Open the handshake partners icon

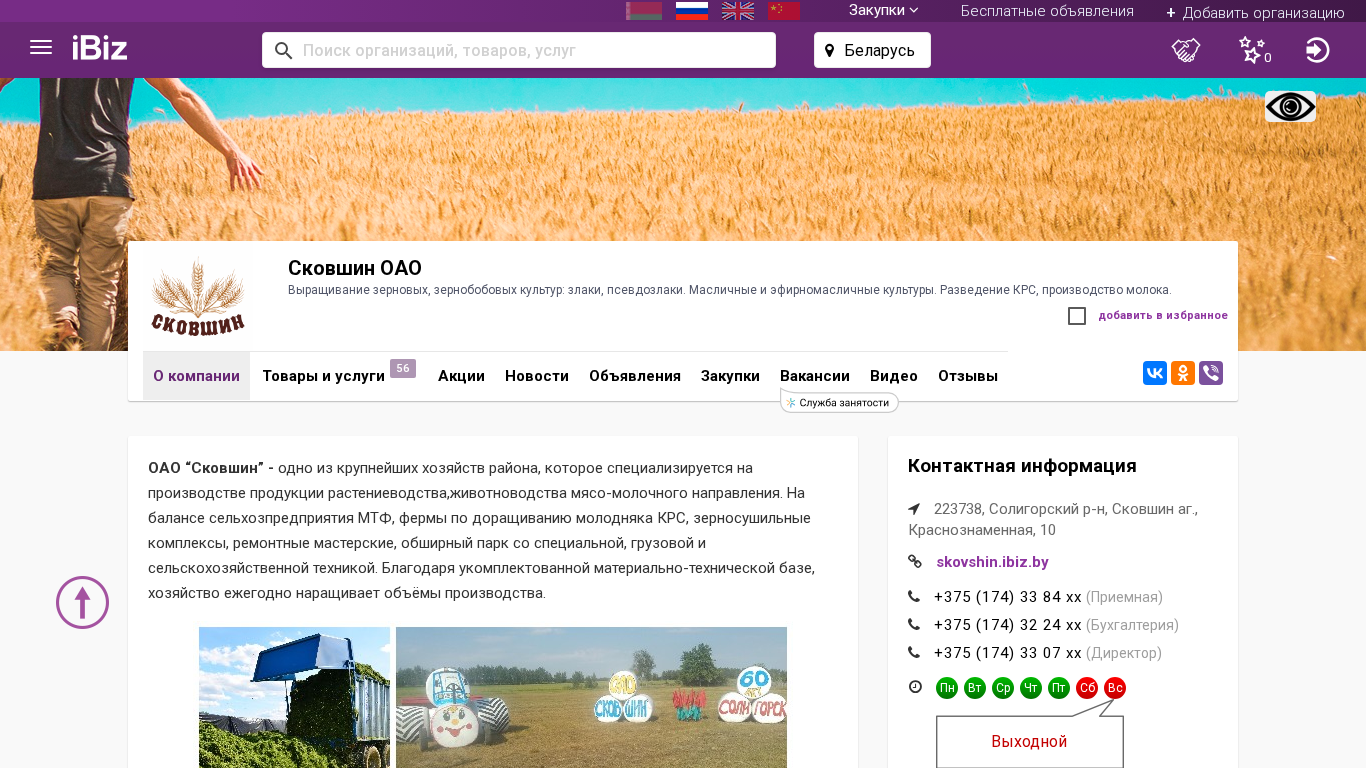pyautogui.click(x=1186, y=50)
